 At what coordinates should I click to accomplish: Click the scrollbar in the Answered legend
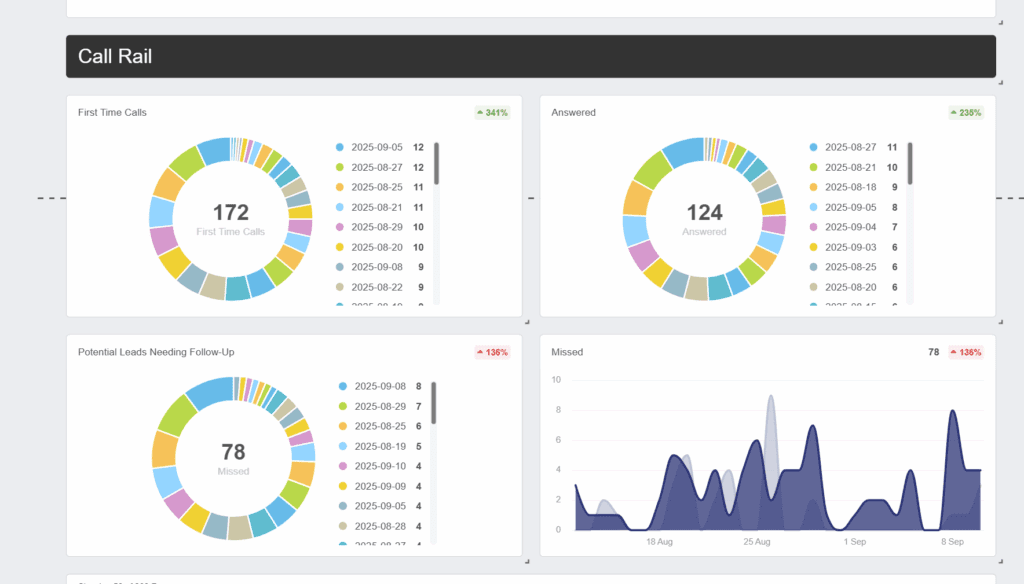910,165
